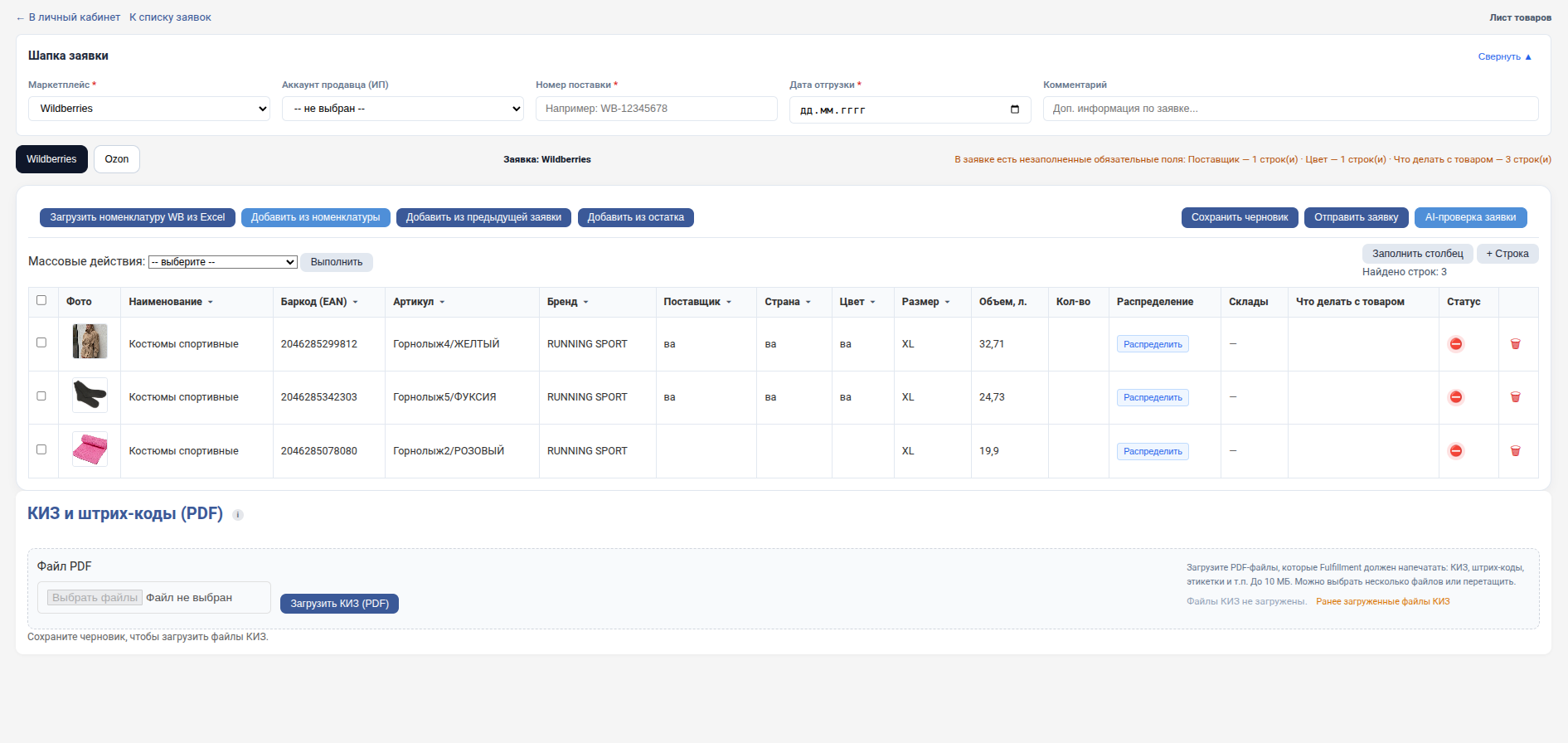Click pink scarf product thumbnail

[90, 449]
